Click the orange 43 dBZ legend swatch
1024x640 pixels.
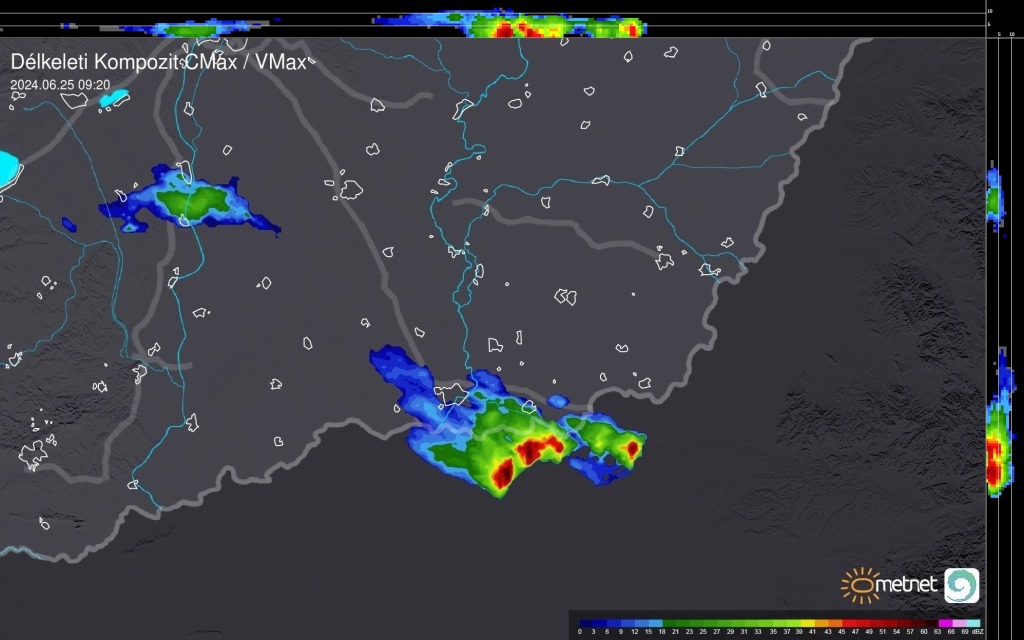836,622
